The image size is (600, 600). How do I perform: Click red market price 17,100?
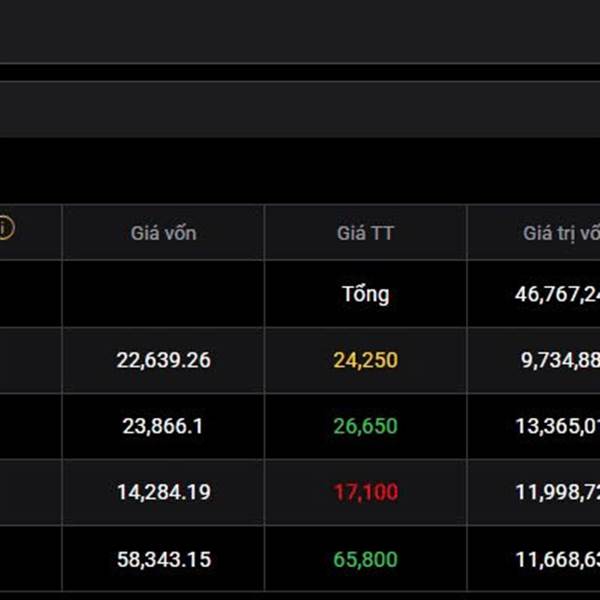365,492
